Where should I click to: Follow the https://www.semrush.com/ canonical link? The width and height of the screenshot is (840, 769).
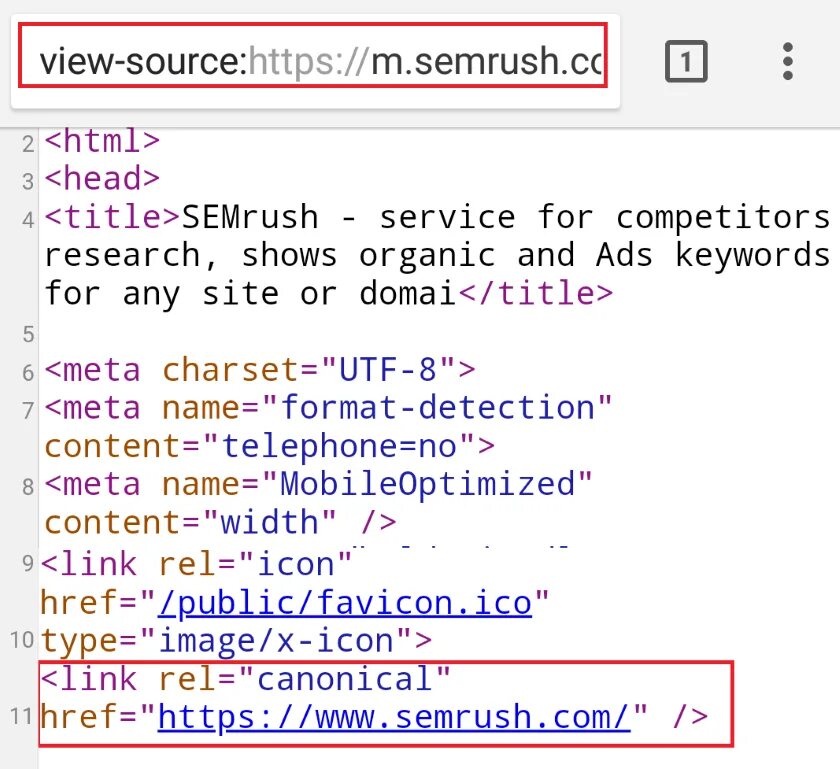pos(395,716)
